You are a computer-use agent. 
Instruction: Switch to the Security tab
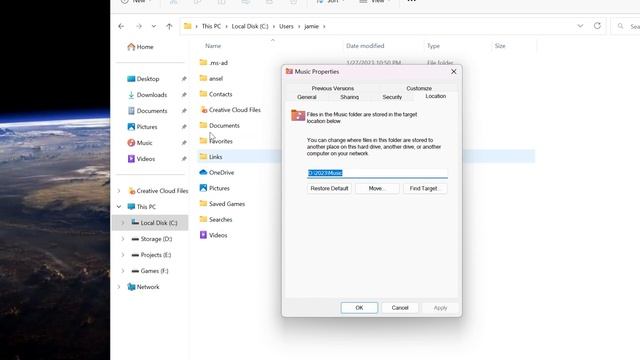pyautogui.click(x=392, y=97)
